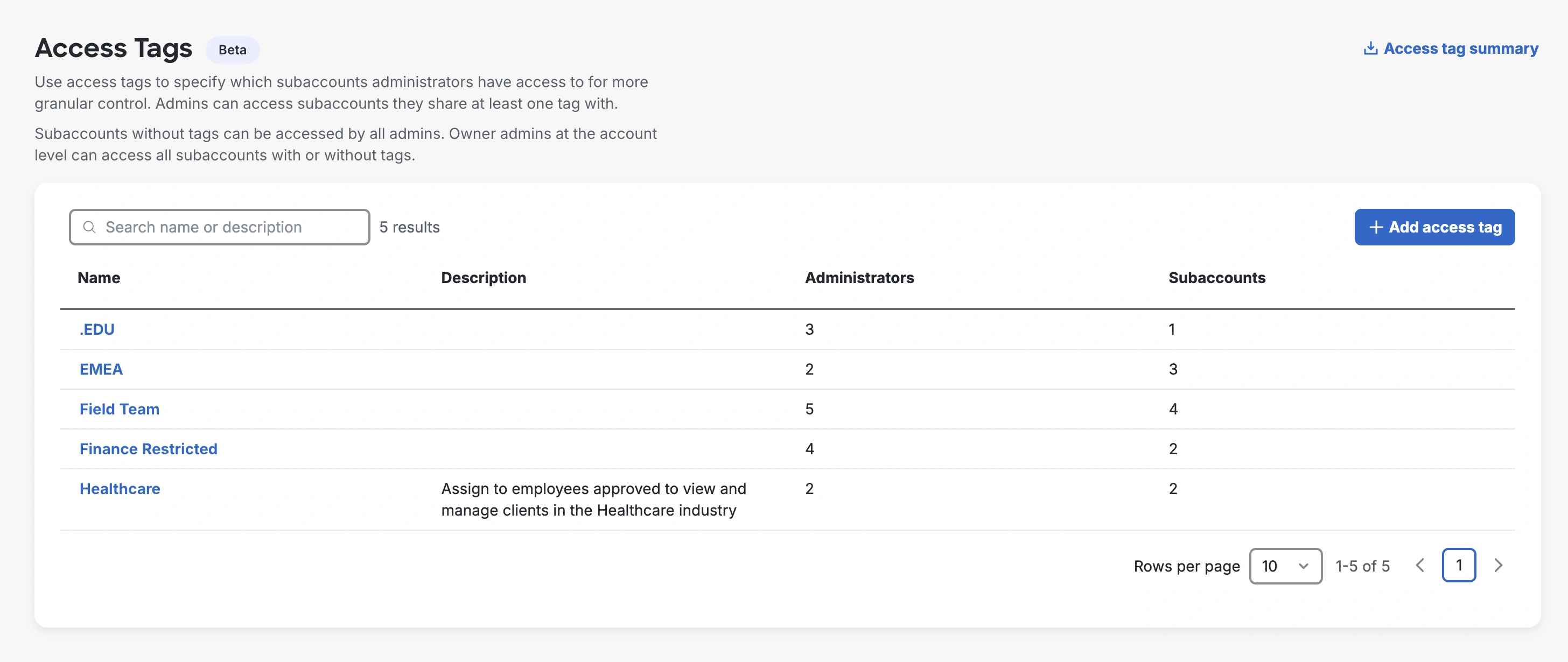
Task: Open the Field Team access tag
Action: coord(120,409)
